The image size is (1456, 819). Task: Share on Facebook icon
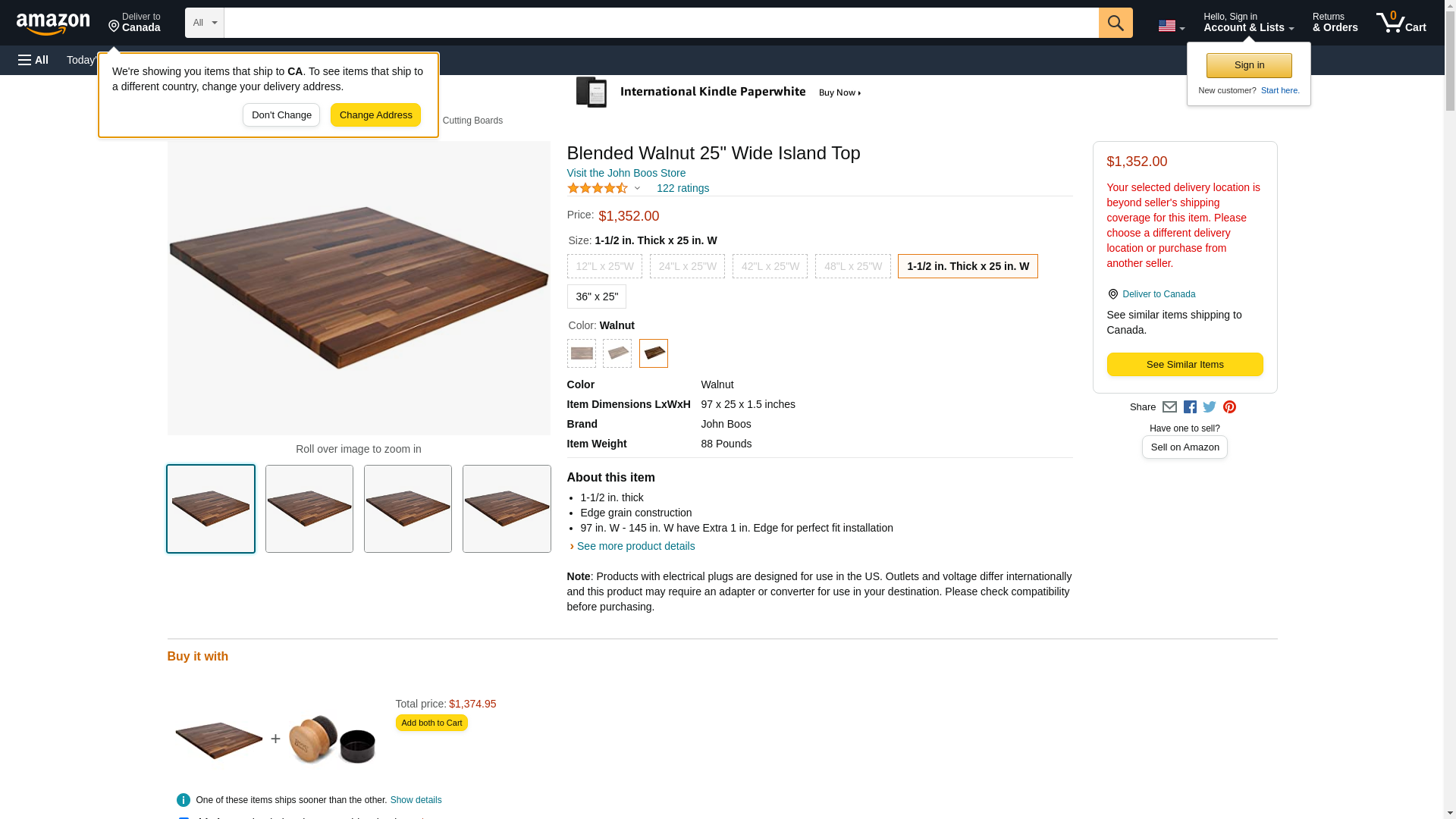1190,407
